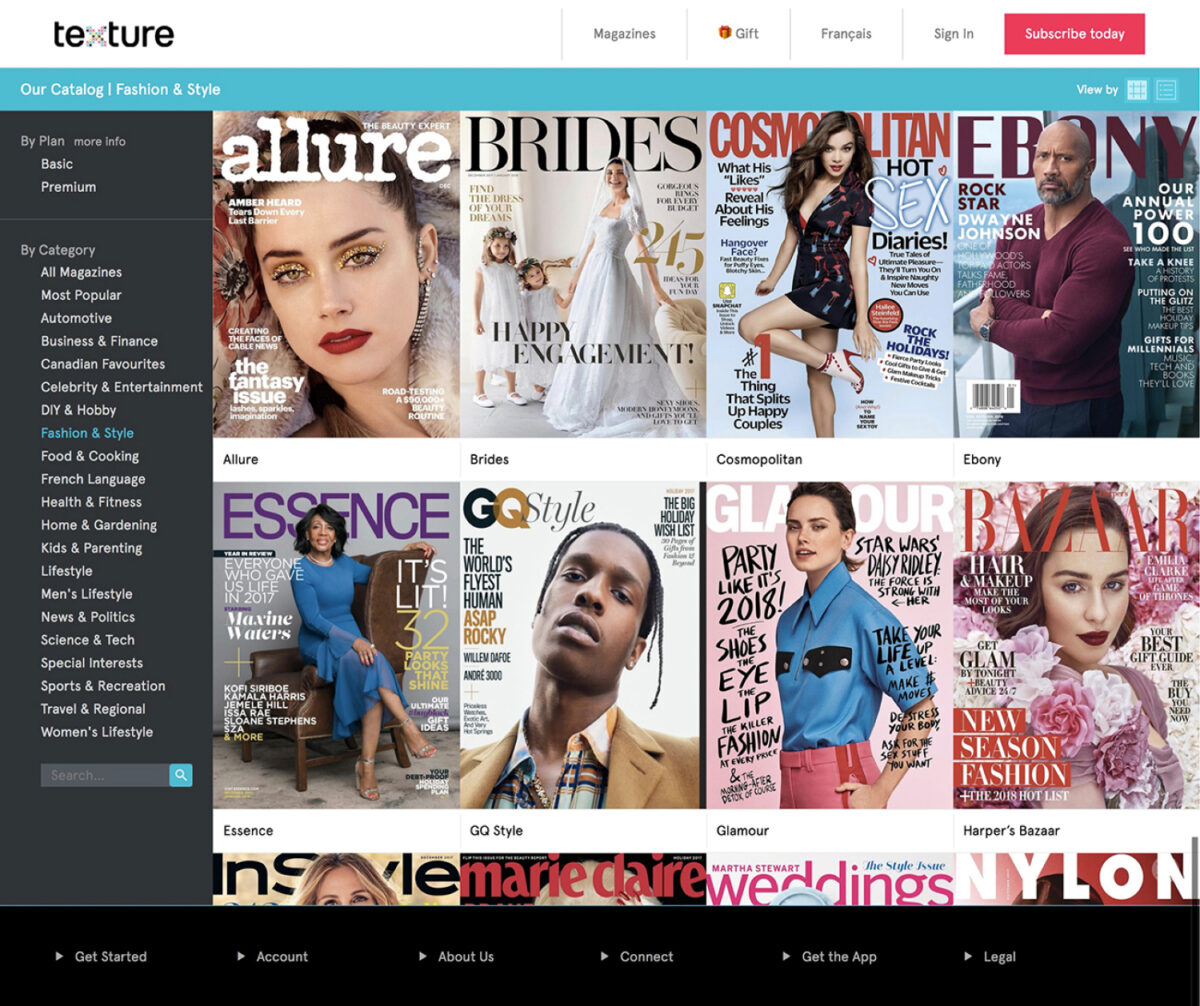Open Men's Lifestyle category
Viewport: 1200px width, 1006px height.
pyautogui.click(x=87, y=594)
